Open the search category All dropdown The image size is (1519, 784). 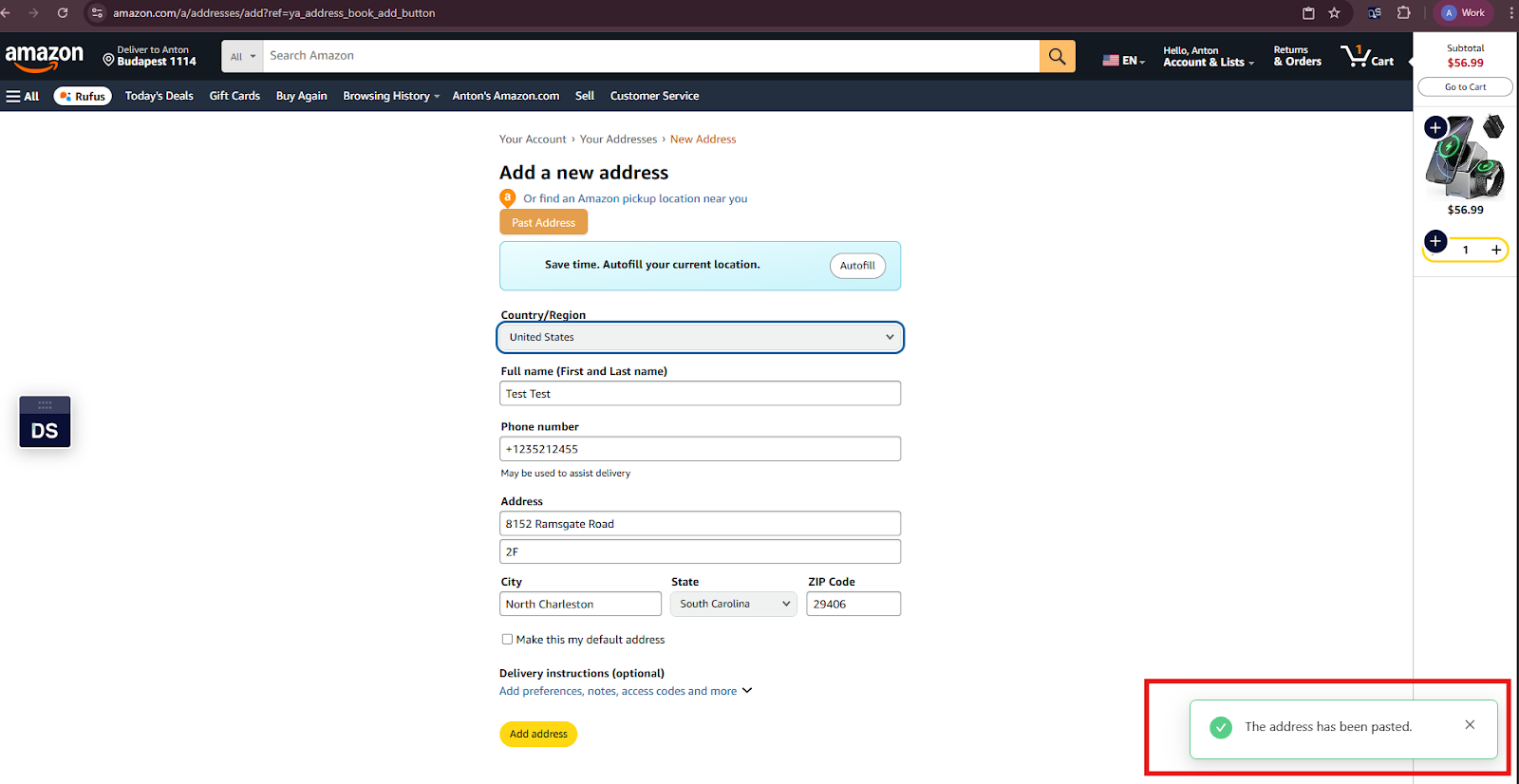click(243, 56)
